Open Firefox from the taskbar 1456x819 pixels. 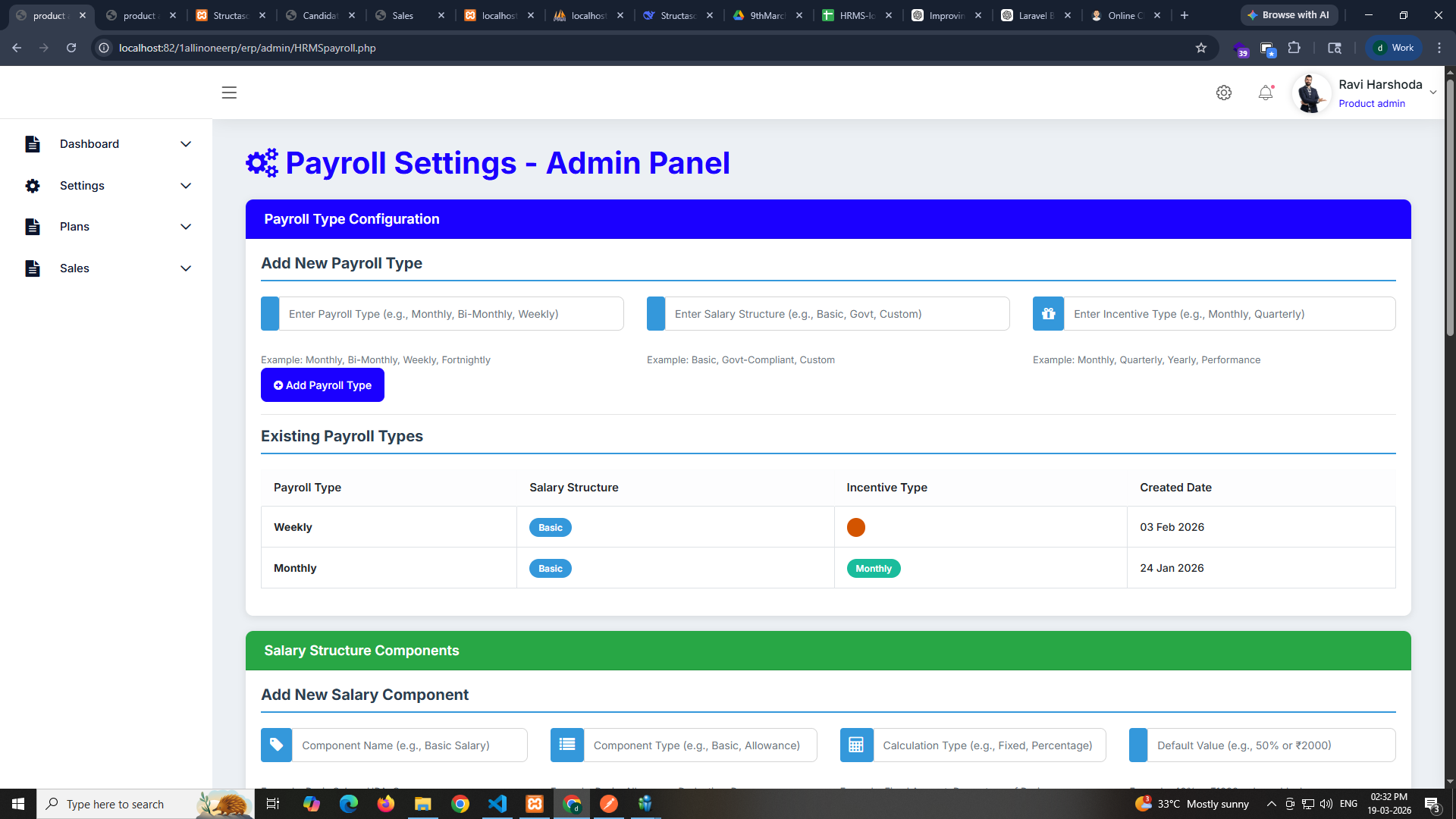[386, 804]
